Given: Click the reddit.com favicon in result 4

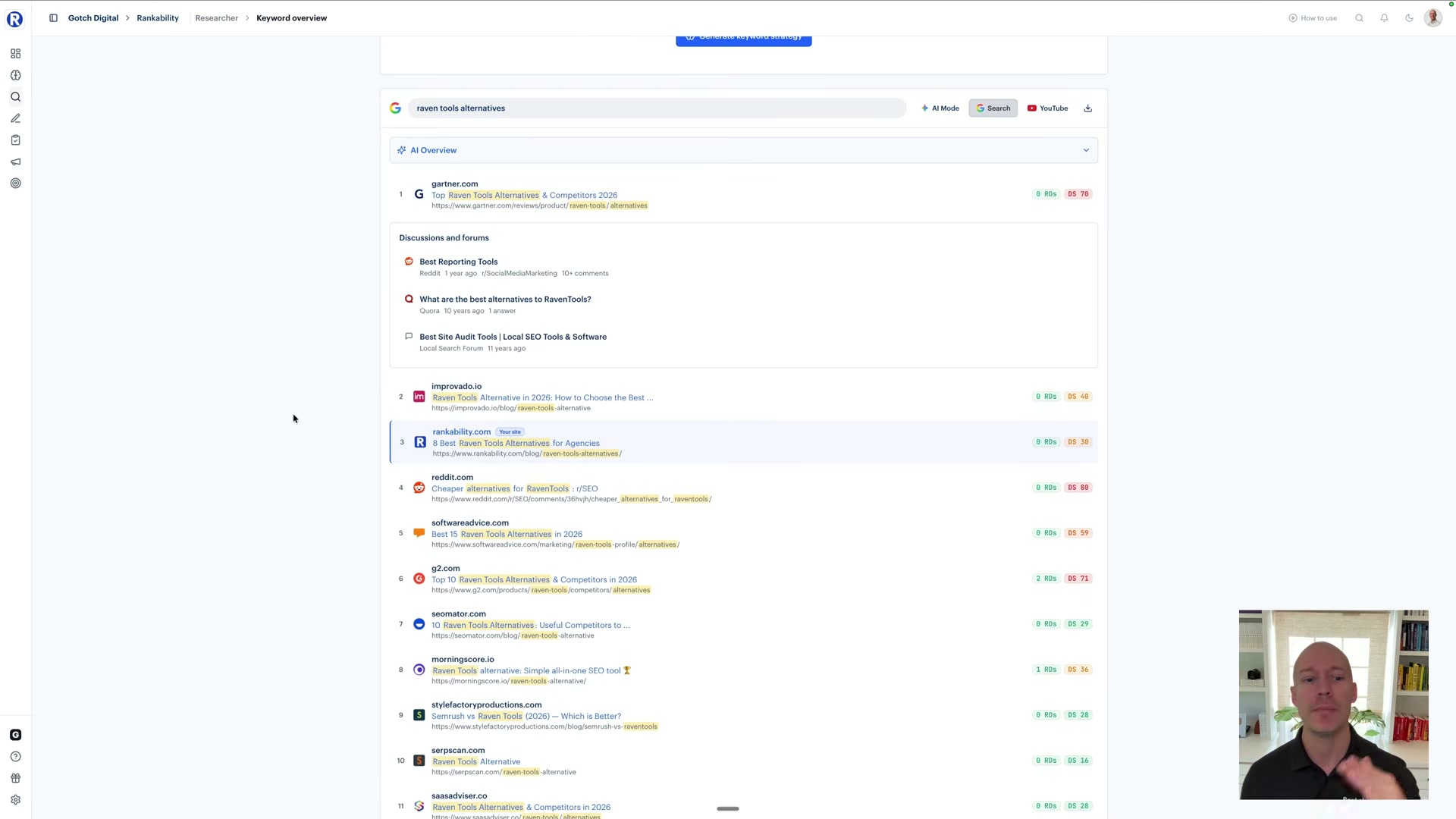Looking at the screenshot, I should pyautogui.click(x=419, y=488).
